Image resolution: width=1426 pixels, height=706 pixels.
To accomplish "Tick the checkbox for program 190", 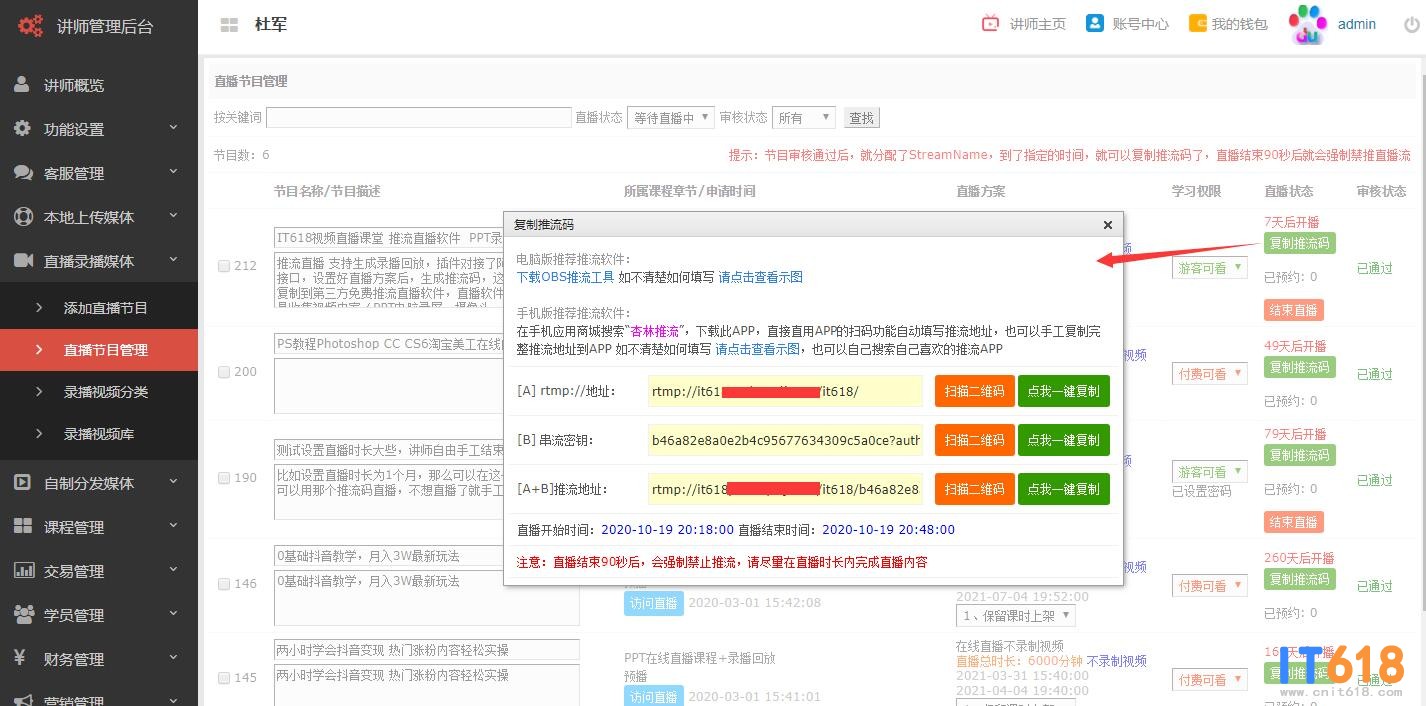I will (224, 478).
